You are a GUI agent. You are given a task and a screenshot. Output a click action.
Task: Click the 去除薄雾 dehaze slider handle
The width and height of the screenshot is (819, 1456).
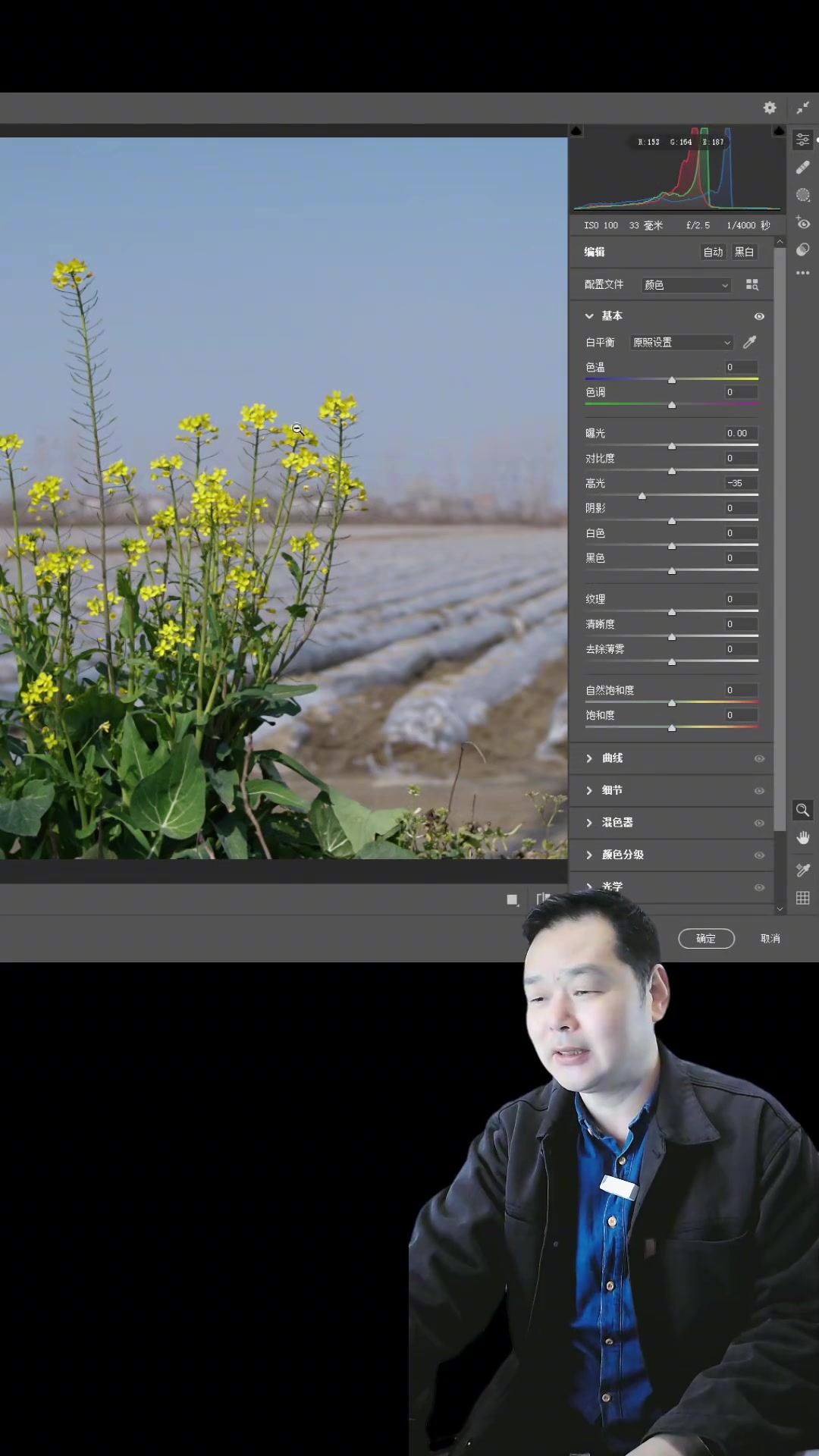672,662
